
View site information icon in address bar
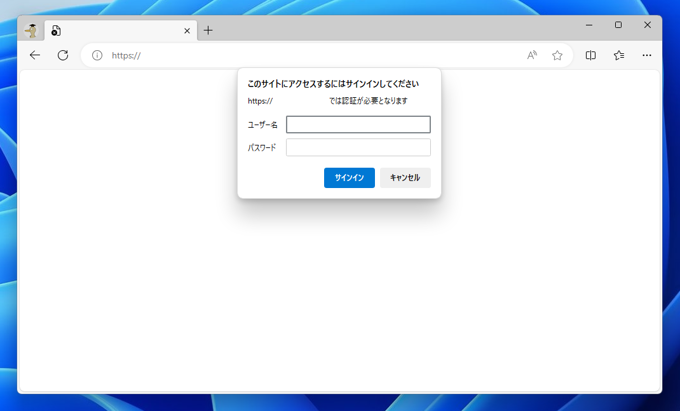[97, 55]
